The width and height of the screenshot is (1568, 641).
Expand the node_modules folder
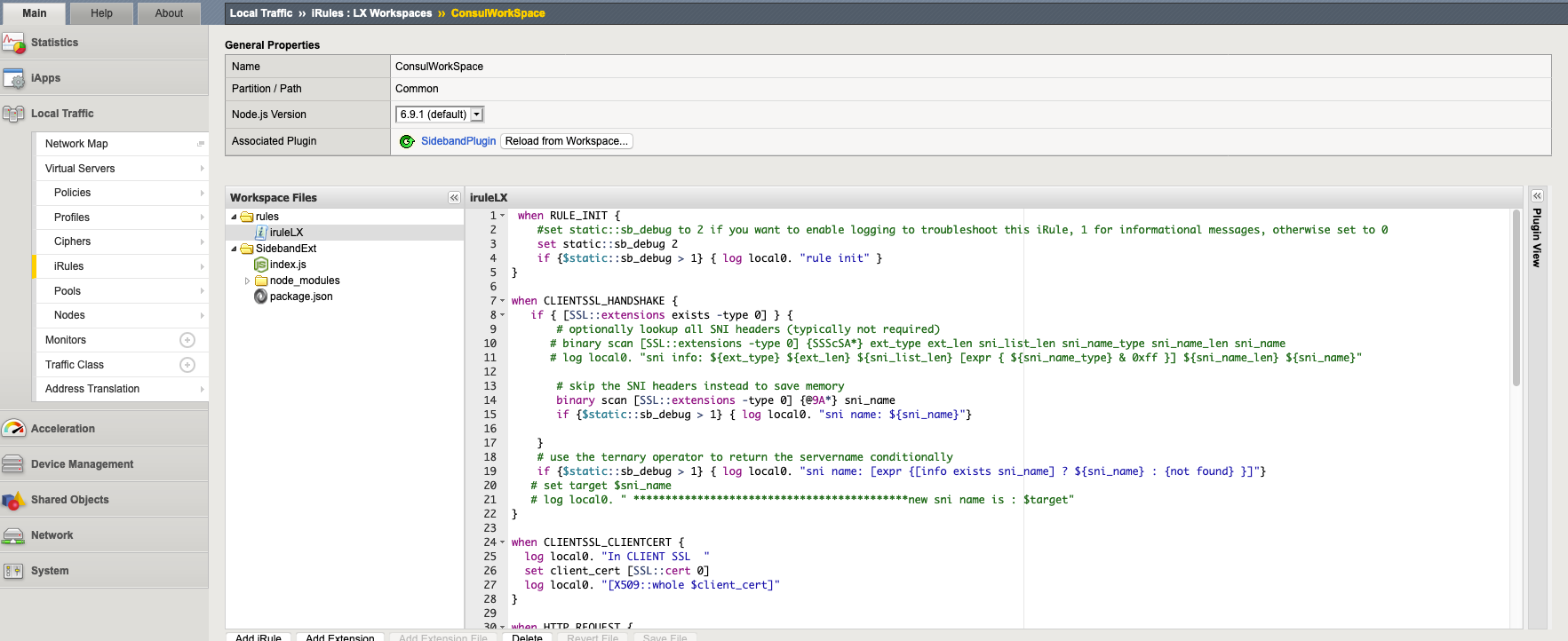248,281
